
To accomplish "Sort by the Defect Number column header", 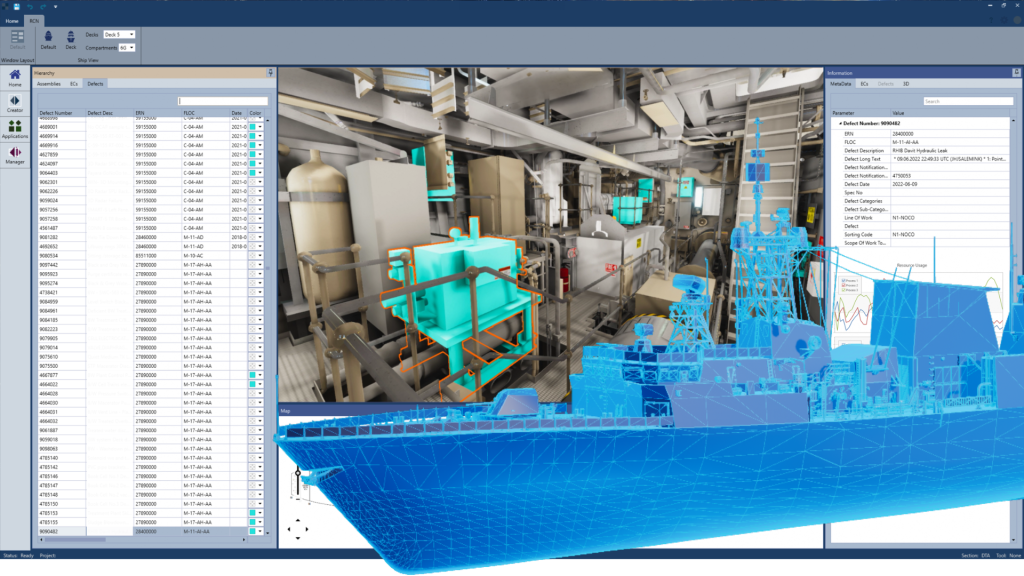I will [x=58, y=113].
